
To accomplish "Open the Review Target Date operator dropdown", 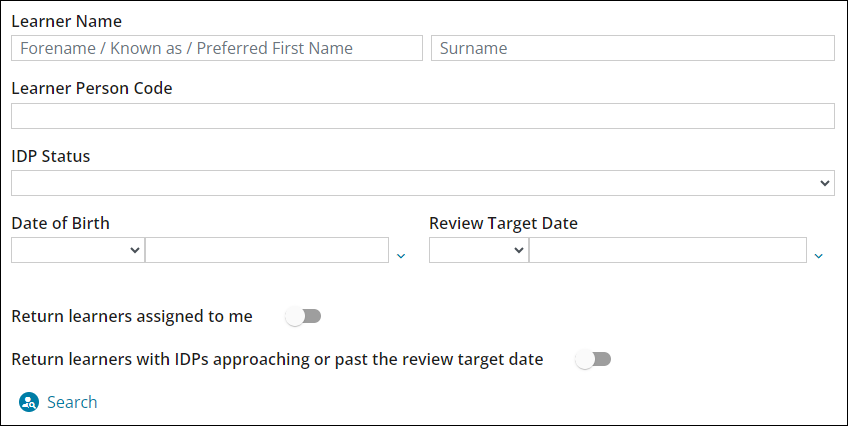I will click(478, 250).
